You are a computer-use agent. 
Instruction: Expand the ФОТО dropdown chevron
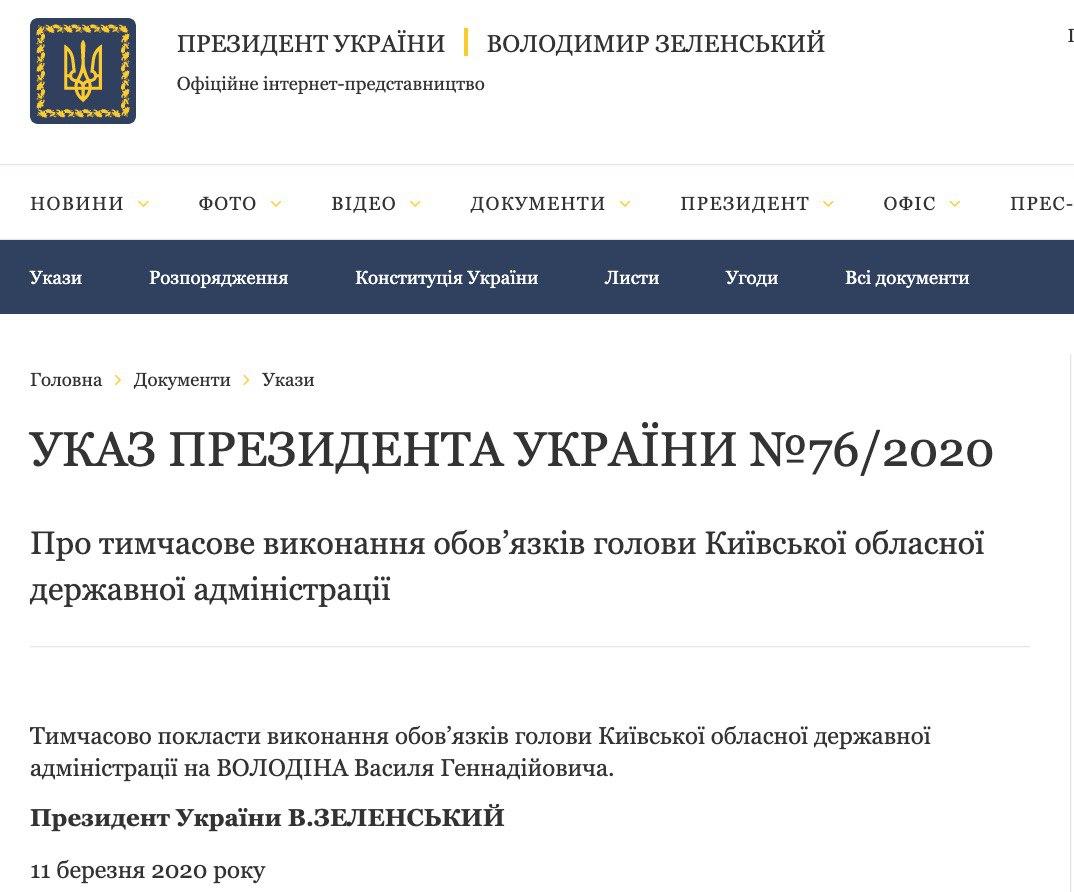[276, 204]
